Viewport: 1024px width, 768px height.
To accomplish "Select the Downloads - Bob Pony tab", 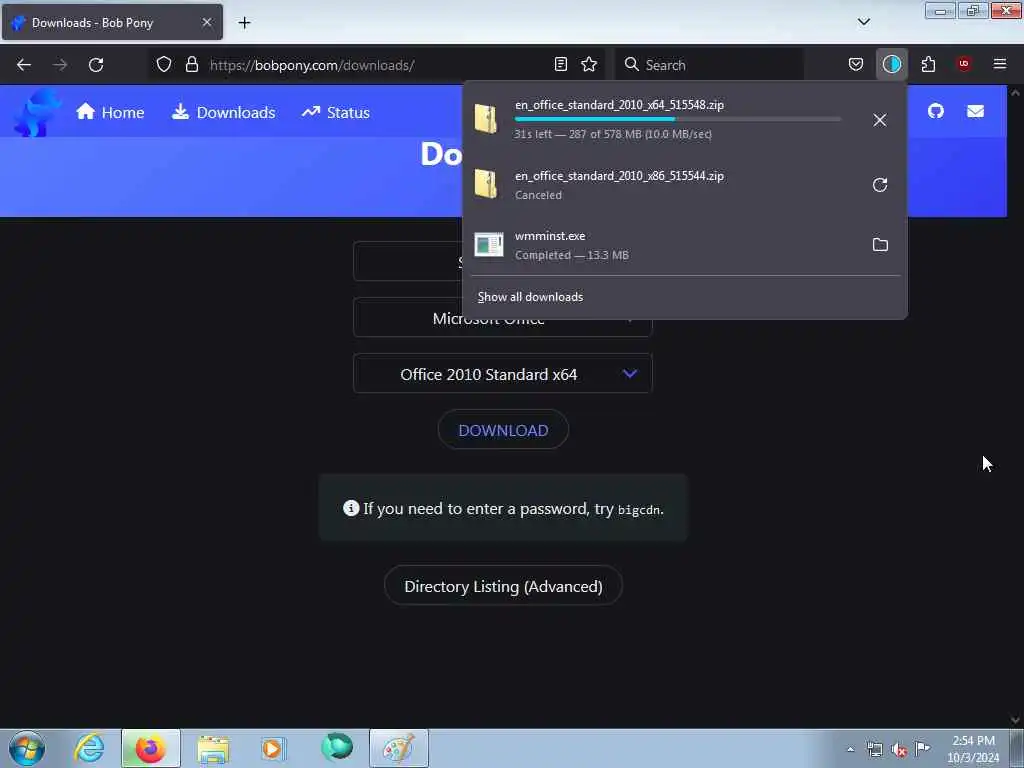I will (x=112, y=22).
